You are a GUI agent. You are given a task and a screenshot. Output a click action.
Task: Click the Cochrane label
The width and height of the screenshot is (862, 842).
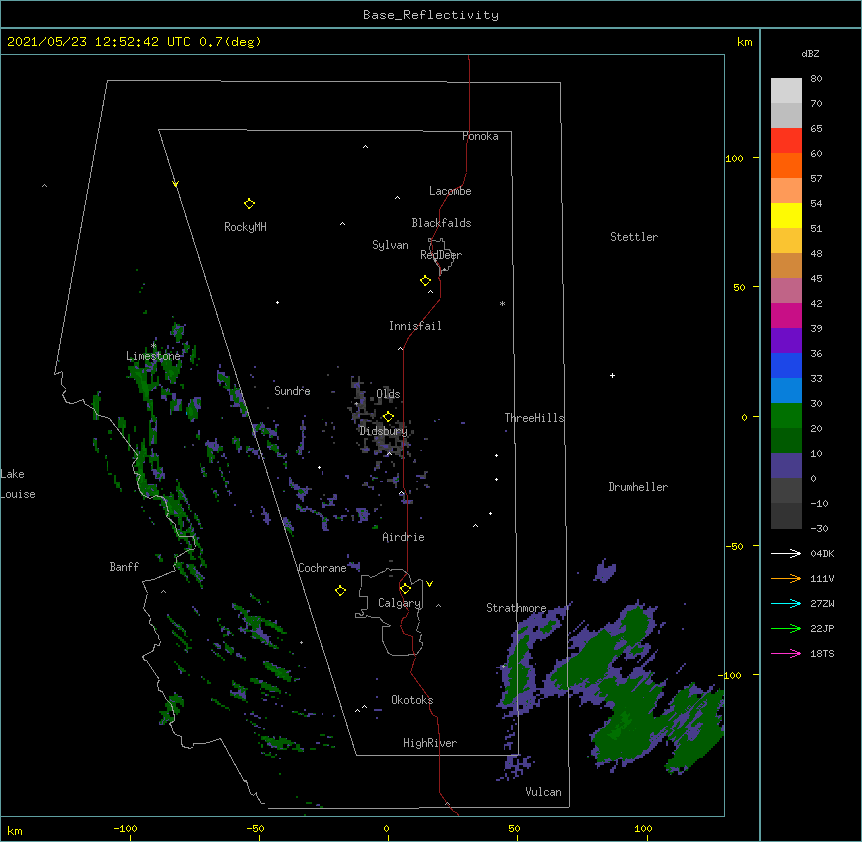coord(322,568)
